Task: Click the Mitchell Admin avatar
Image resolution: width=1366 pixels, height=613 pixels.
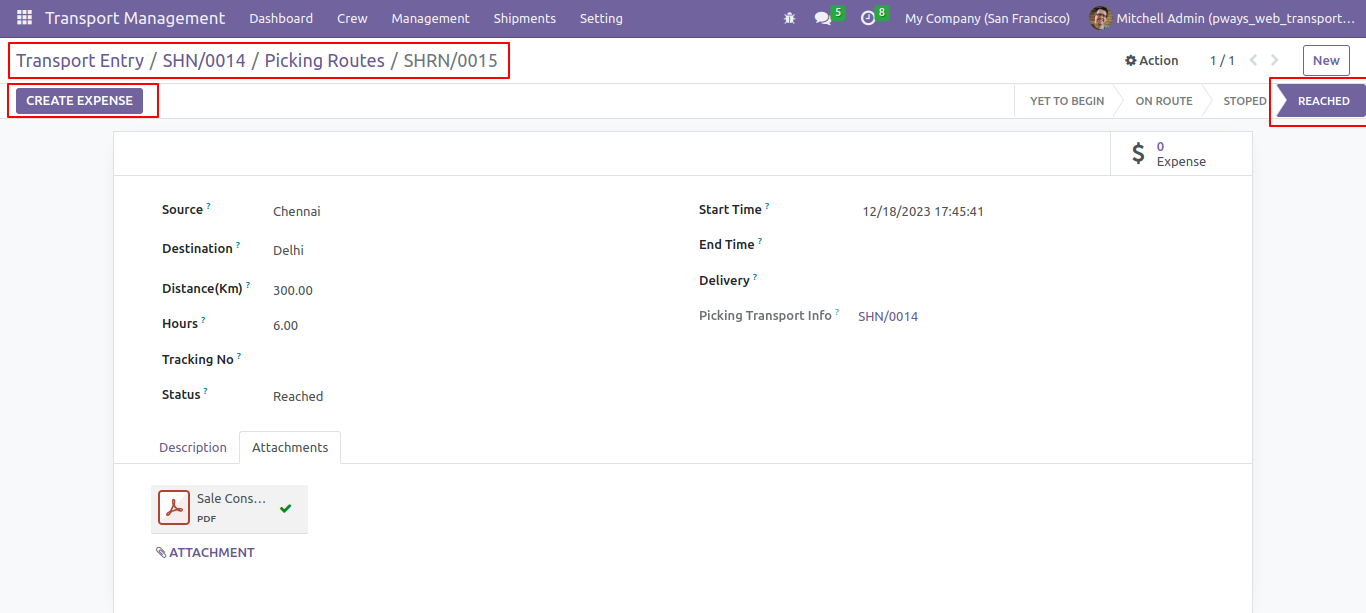Action: [x=1100, y=18]
